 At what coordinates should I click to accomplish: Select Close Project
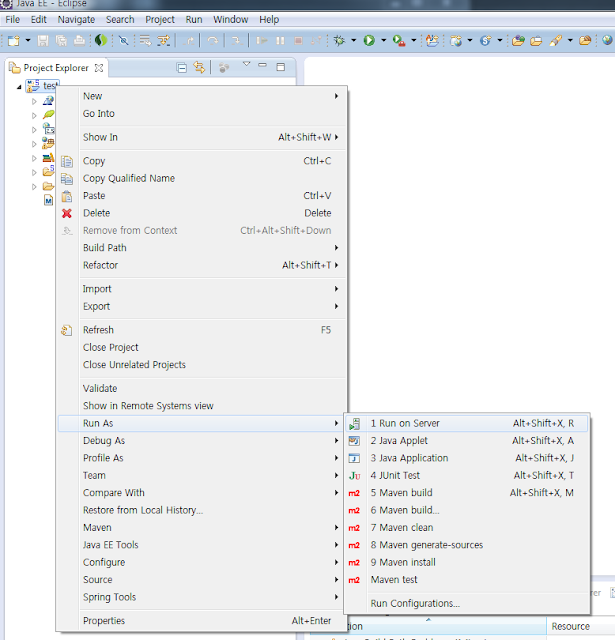pos(202,347)
